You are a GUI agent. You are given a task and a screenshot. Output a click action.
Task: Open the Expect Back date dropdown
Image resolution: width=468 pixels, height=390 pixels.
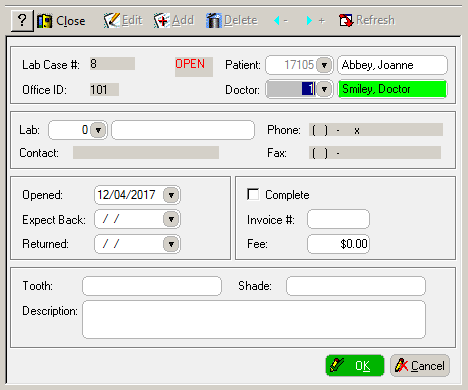pyautogui.click(x=171, y=219)
